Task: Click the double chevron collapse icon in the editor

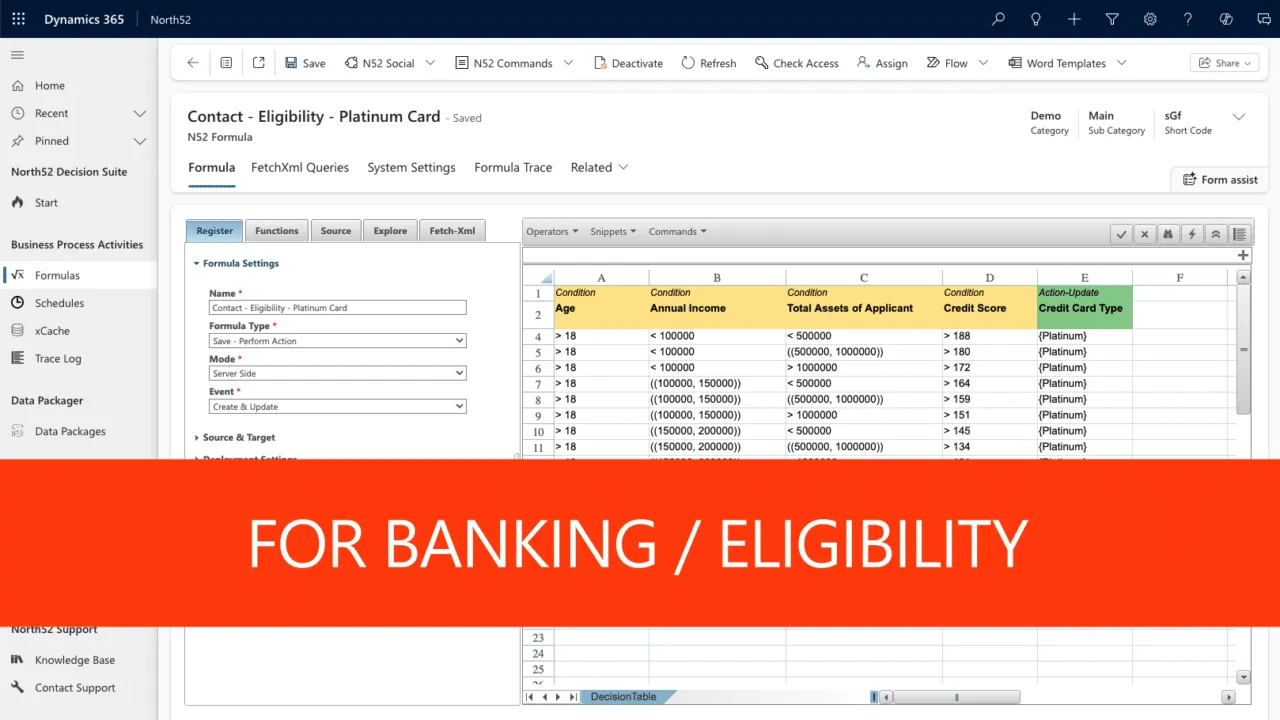Action: click(1215, 233)
